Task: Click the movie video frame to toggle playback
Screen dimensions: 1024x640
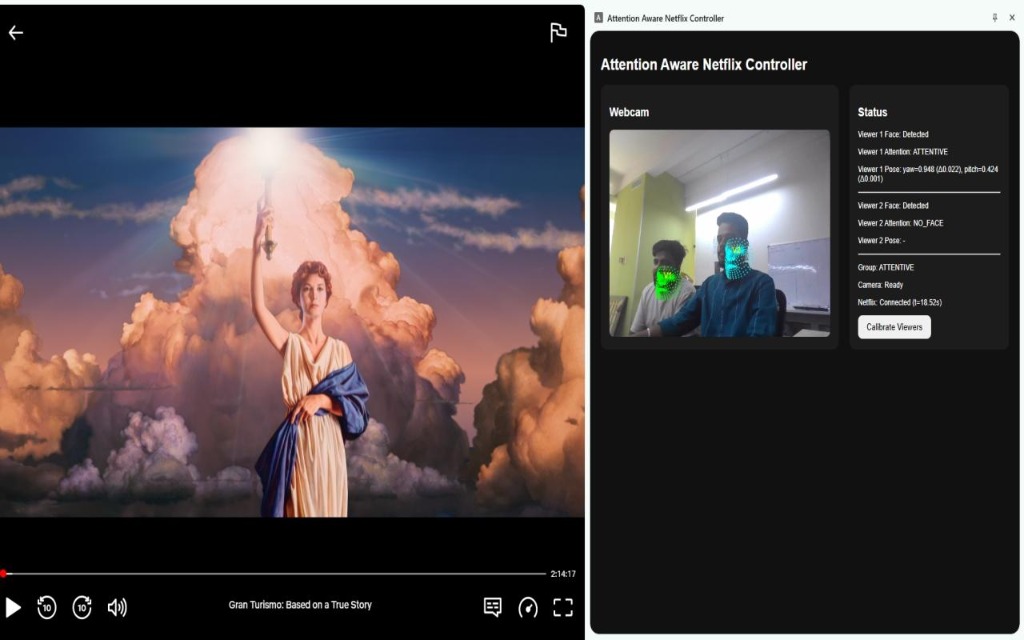Action: click(x=292, y=322)
